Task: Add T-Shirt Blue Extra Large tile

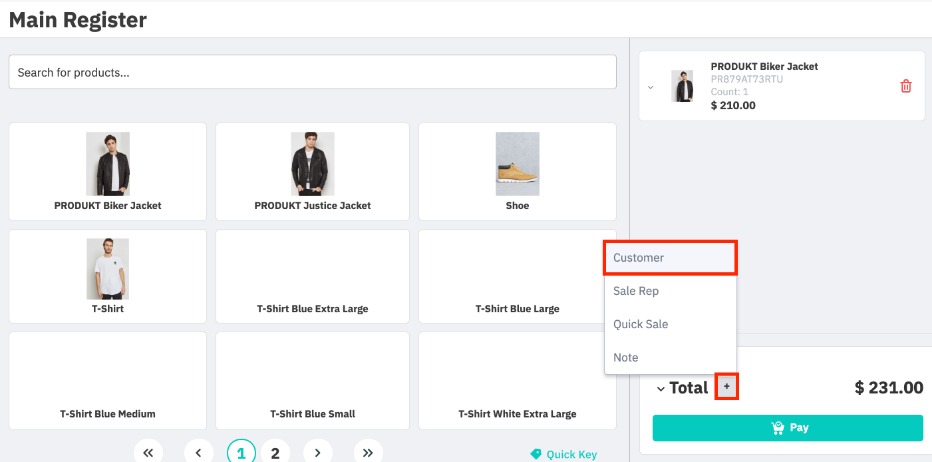Action: [313, 276]
